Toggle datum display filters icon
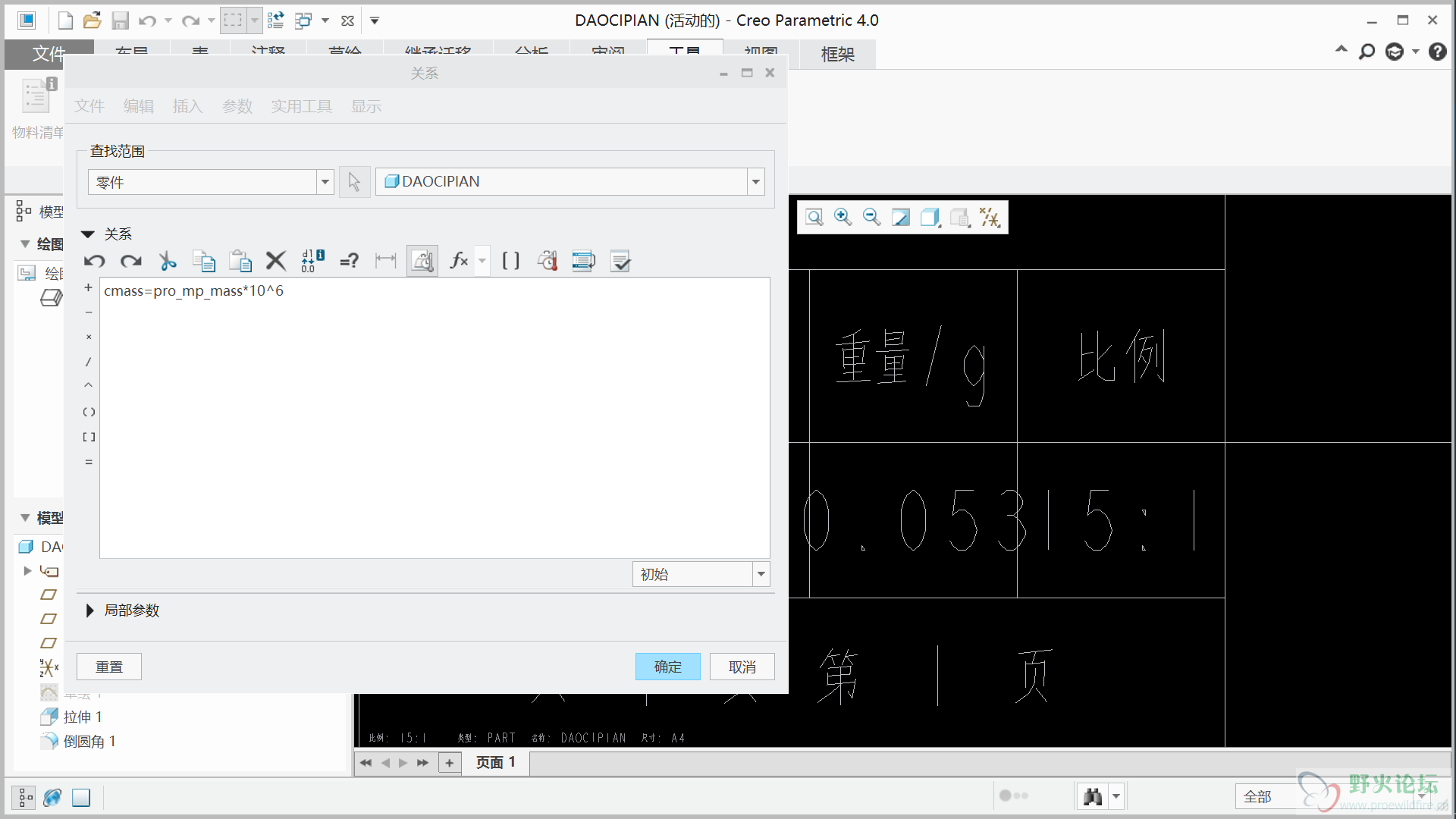Image resolution: width=1456 pixels, height=819 pixels. coord(990,218)
